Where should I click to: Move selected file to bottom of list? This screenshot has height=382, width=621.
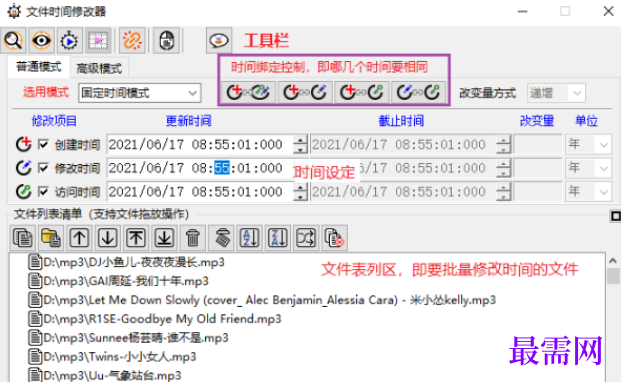click(164, 238)
